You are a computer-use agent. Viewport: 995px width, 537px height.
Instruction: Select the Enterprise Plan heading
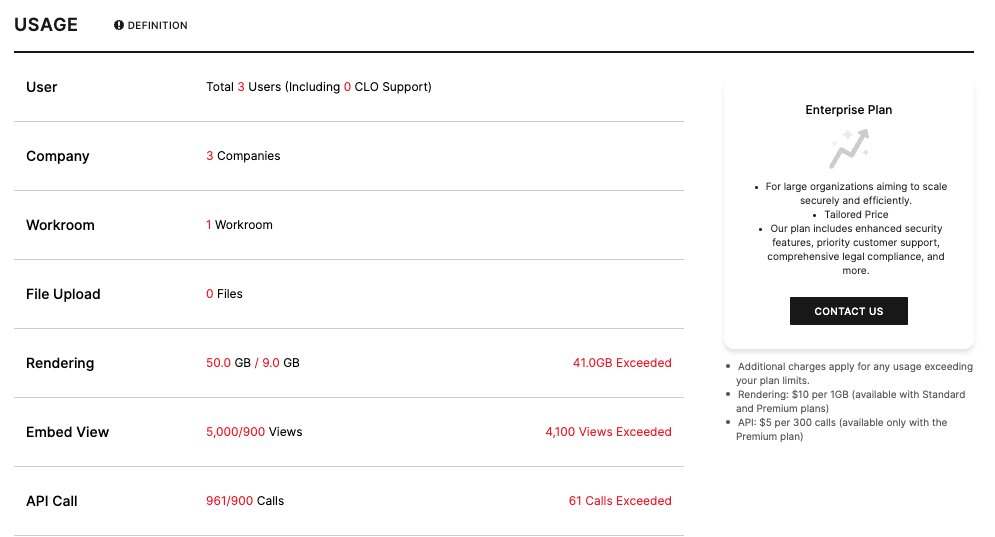tap(848, 110)
